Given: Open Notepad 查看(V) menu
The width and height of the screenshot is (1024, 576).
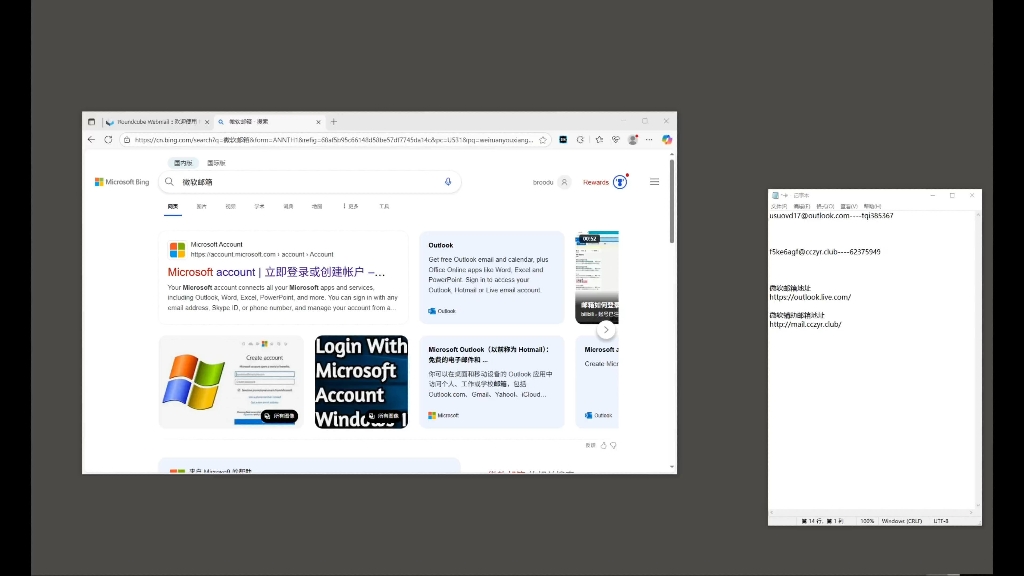Looking at the screenshot, I should [849, 206].
